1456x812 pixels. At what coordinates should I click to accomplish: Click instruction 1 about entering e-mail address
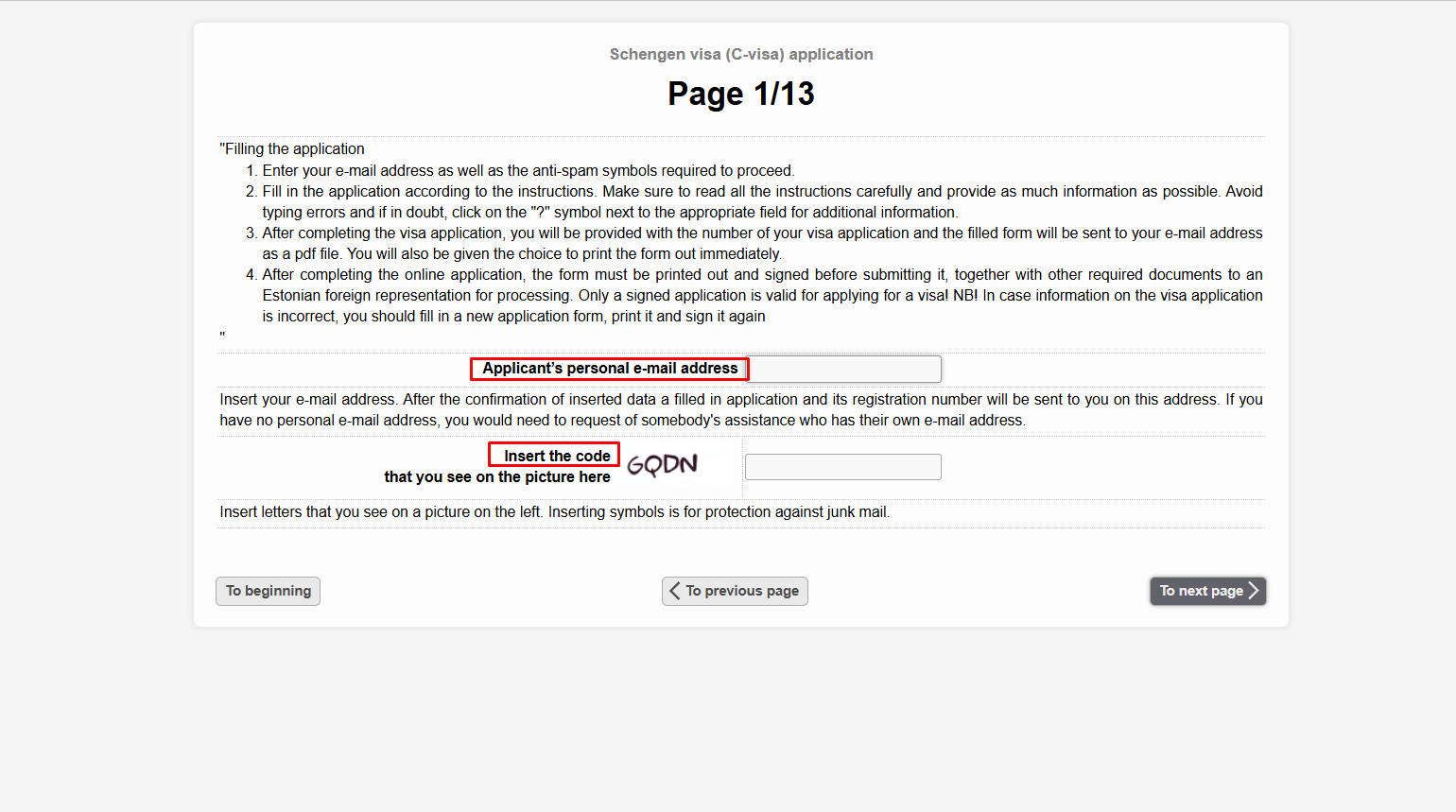coord(528,170)
